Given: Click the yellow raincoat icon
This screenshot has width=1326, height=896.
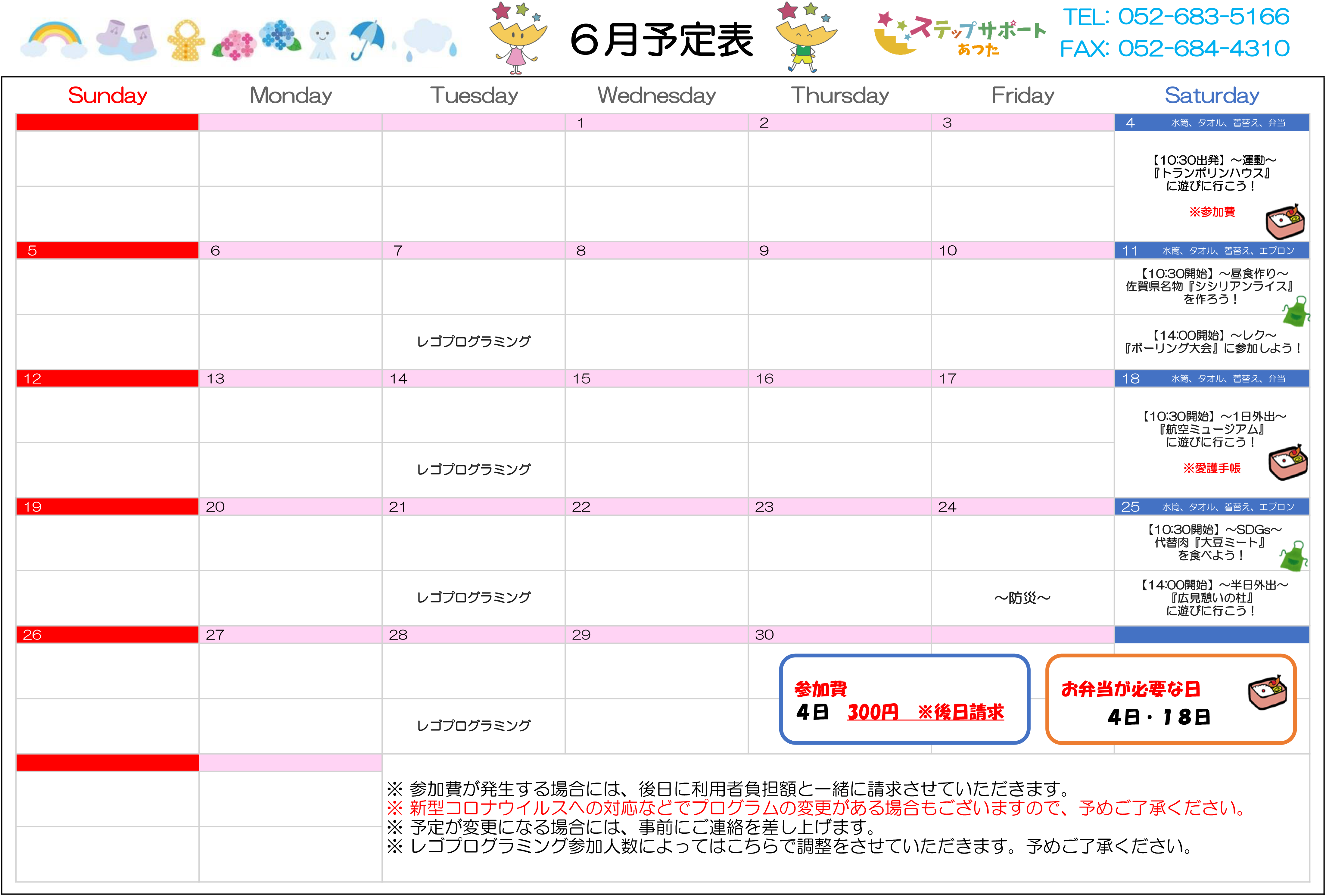Looking at the screenshot, I should pyautogui.click(x=186, y=40).
